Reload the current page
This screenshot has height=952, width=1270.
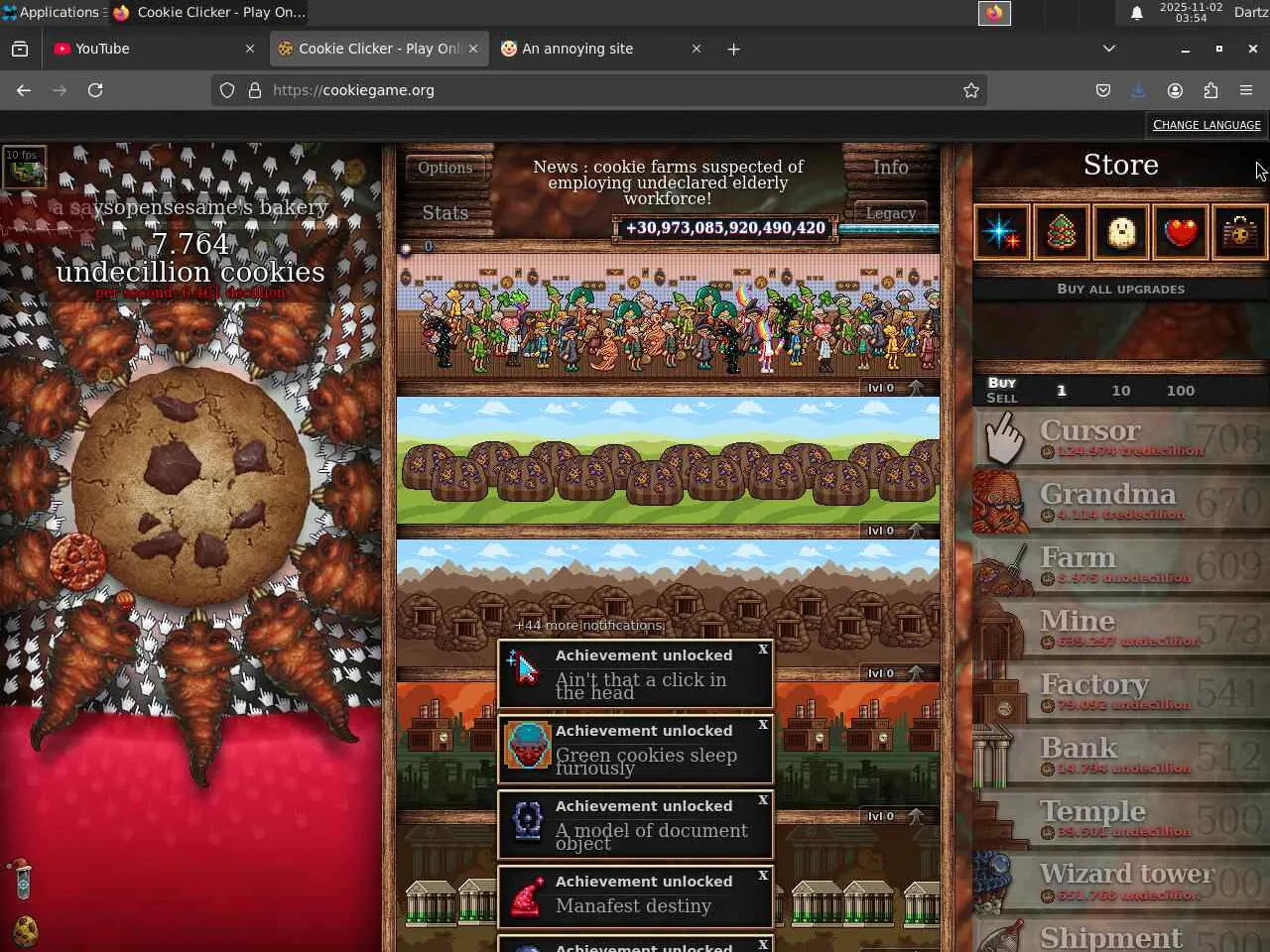95,90
